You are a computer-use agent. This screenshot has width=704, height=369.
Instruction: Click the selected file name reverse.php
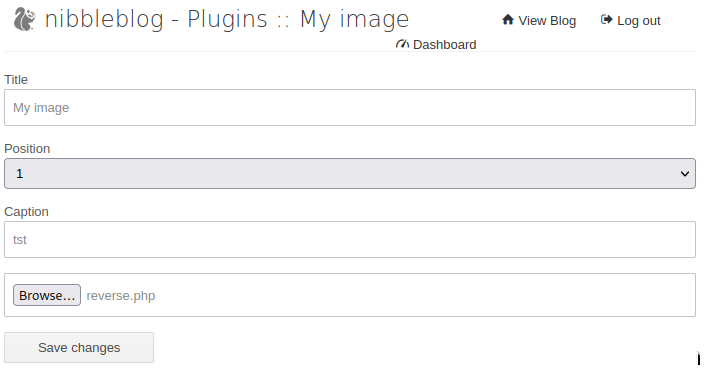(x=121, y=296)
